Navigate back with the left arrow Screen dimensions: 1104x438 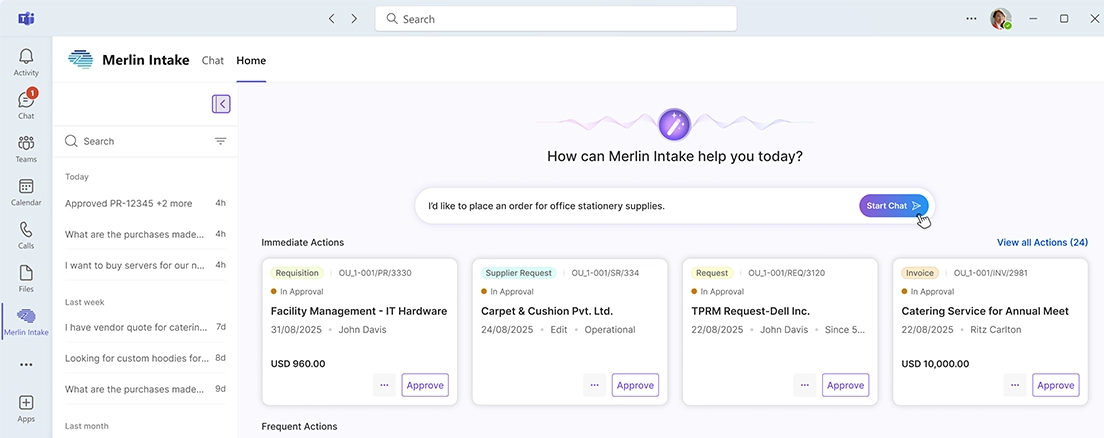(x=332, y=19)
